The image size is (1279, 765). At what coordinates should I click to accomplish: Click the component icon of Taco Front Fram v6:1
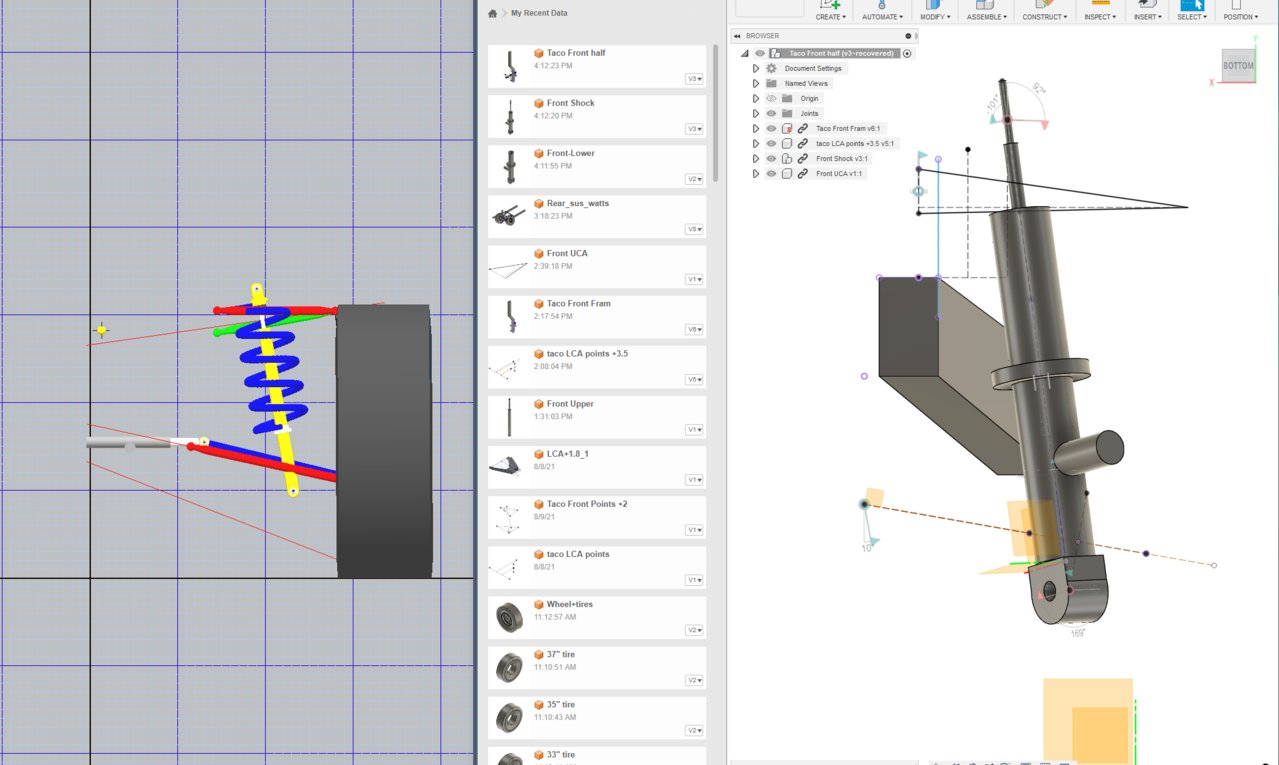[787, 128]
